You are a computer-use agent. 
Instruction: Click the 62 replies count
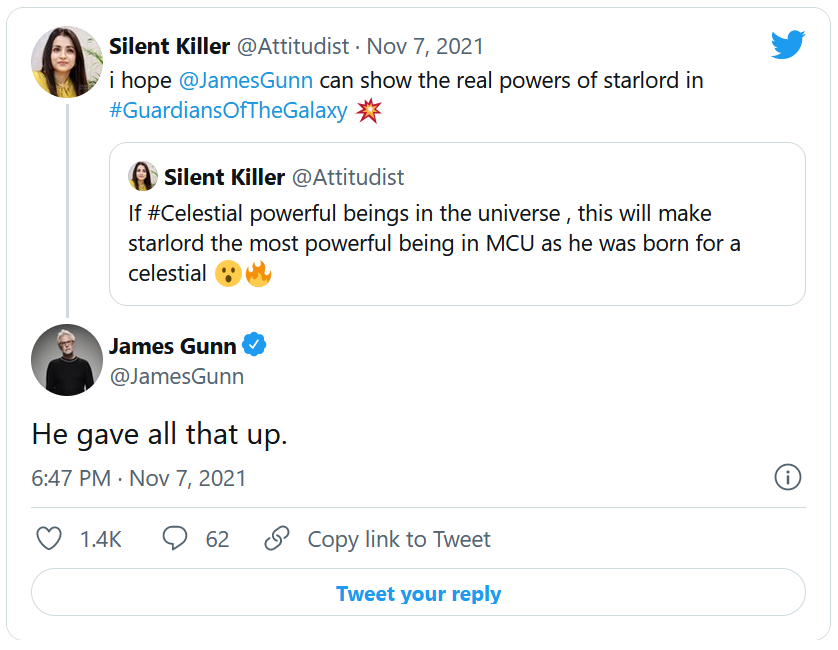(217, 539)
